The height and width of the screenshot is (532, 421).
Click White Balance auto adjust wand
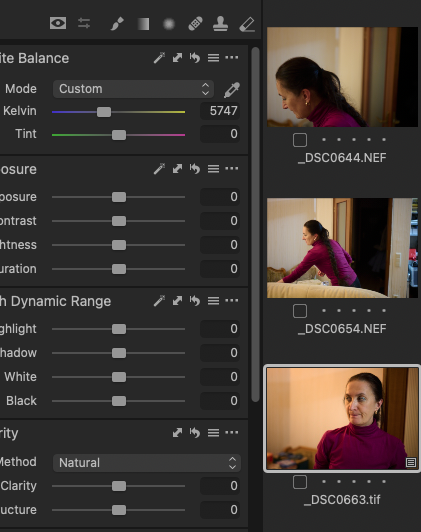[159, 58]
